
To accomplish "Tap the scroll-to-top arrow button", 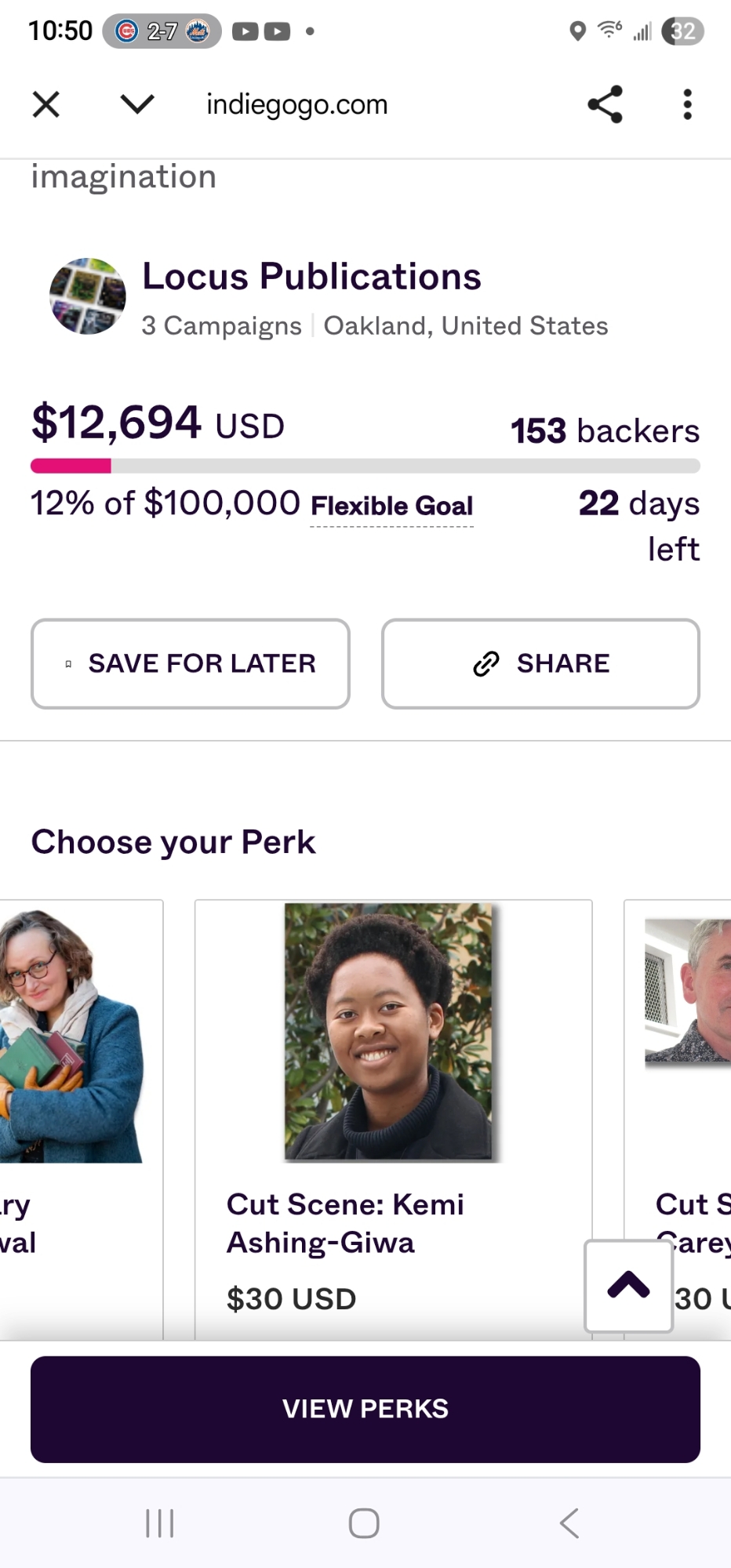I will coord(628,1286).
